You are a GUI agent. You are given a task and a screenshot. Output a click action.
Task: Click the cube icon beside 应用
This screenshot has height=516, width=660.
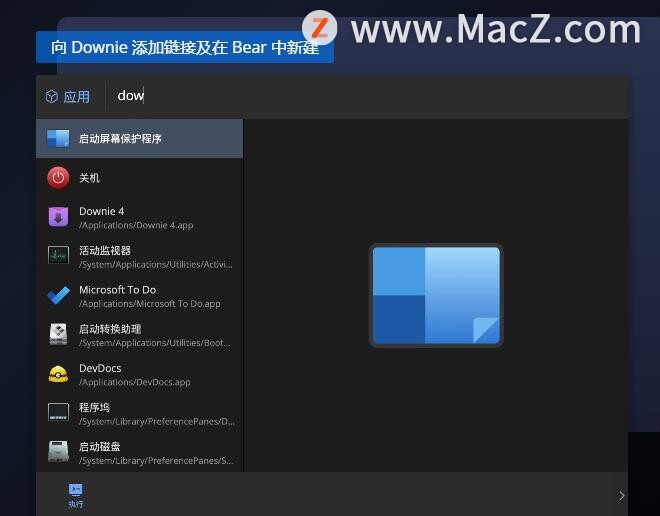tap(51, 96)
